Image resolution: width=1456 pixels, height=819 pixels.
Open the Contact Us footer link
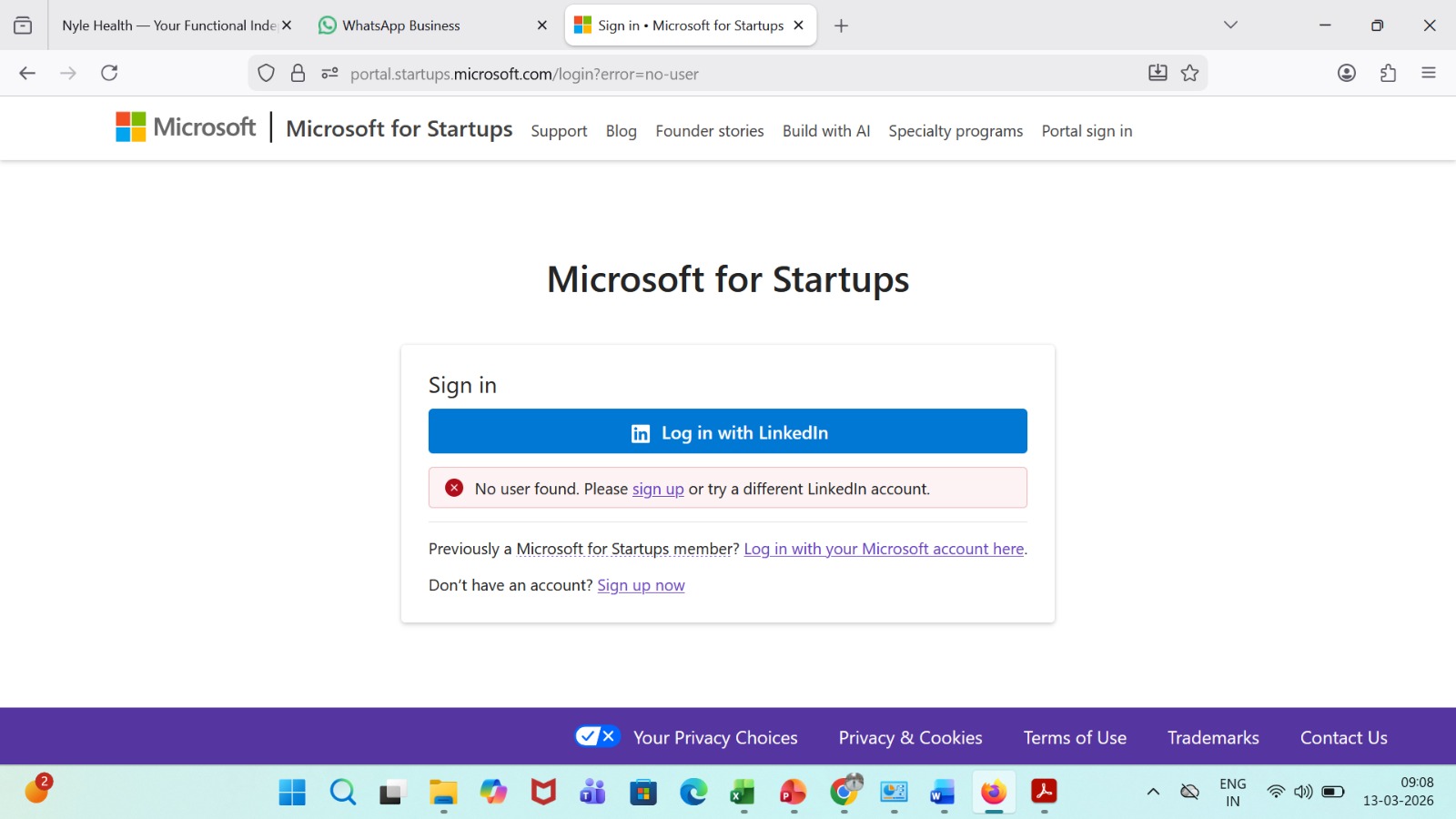[x=1343, y=738]
